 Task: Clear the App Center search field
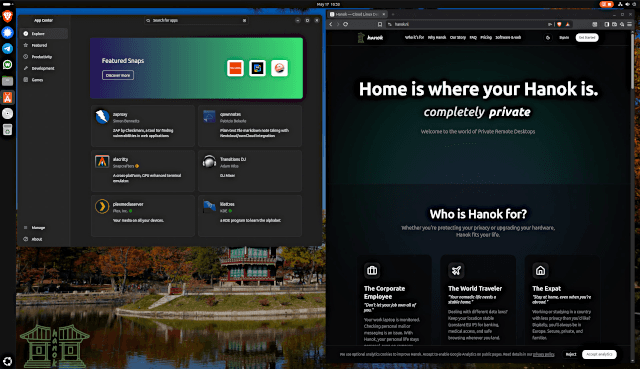point(244,20)
